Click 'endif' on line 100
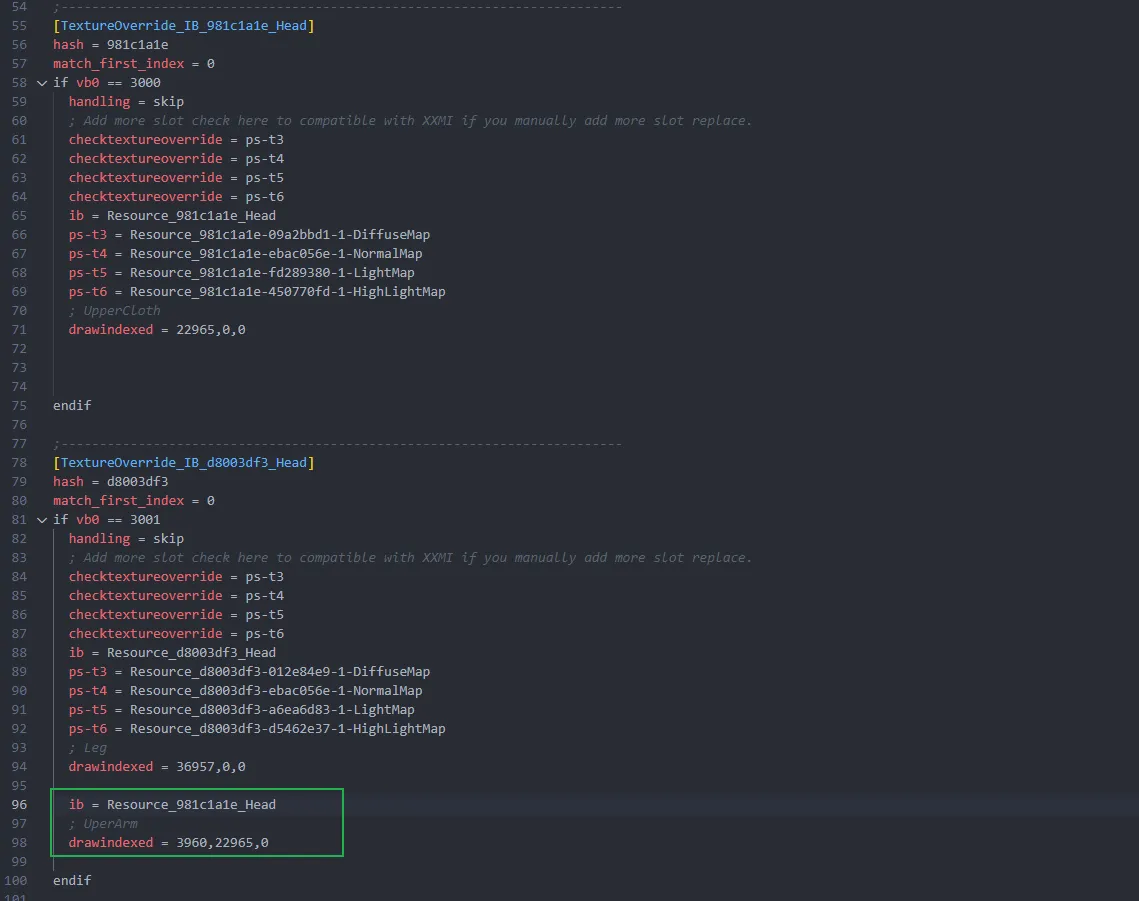This screenshot has width=1139, height=901. [x=72, y=881]
